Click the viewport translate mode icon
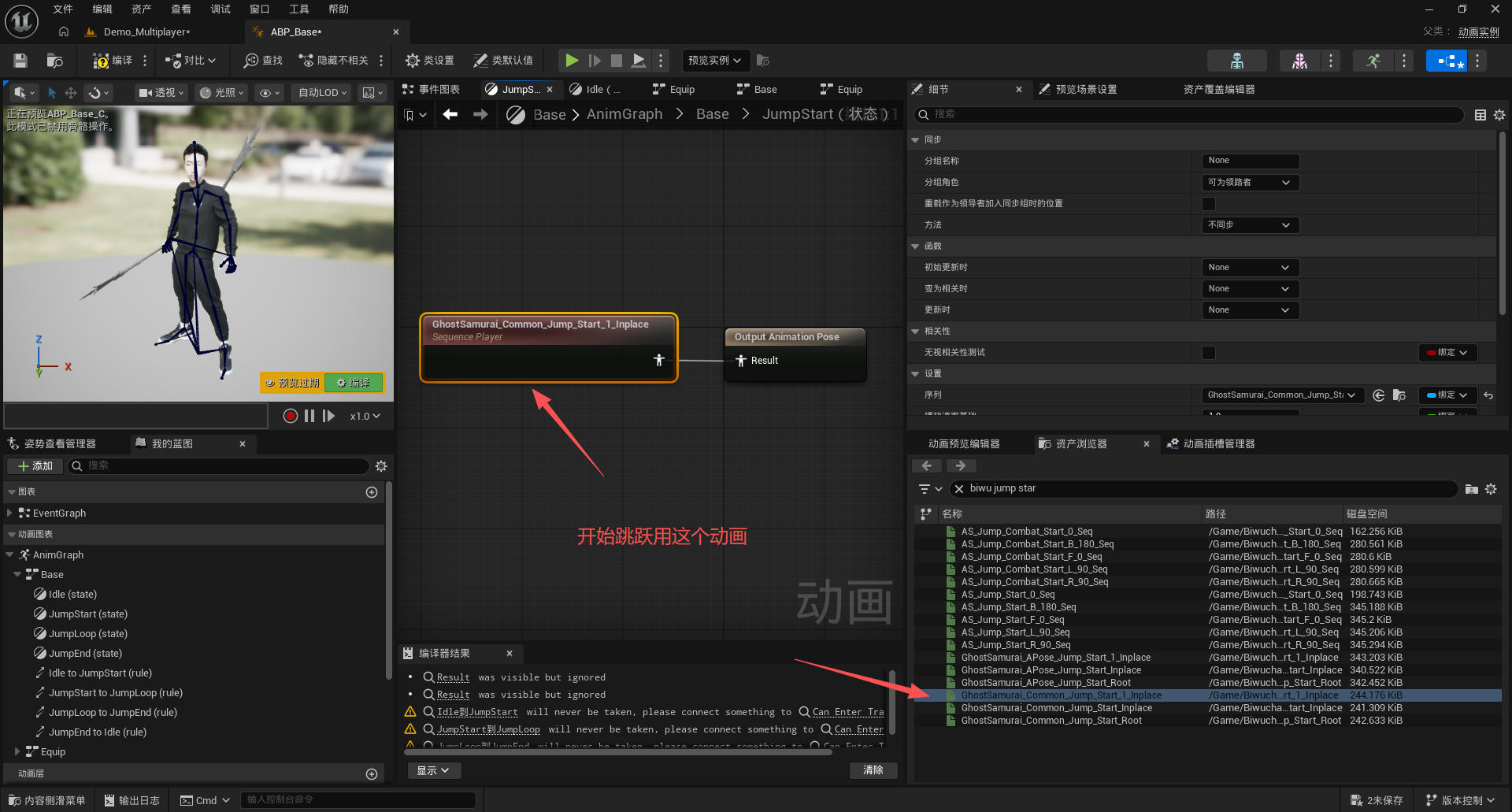The height and width of the screenshot is (812, 1512). pos(71,93)
